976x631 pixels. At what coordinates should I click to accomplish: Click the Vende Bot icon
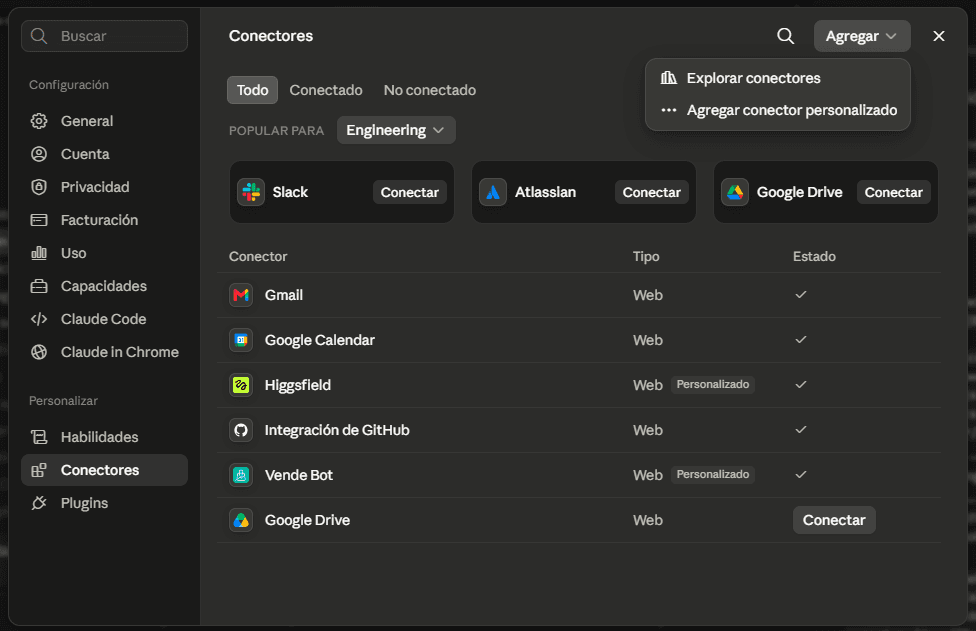[241, 475]
